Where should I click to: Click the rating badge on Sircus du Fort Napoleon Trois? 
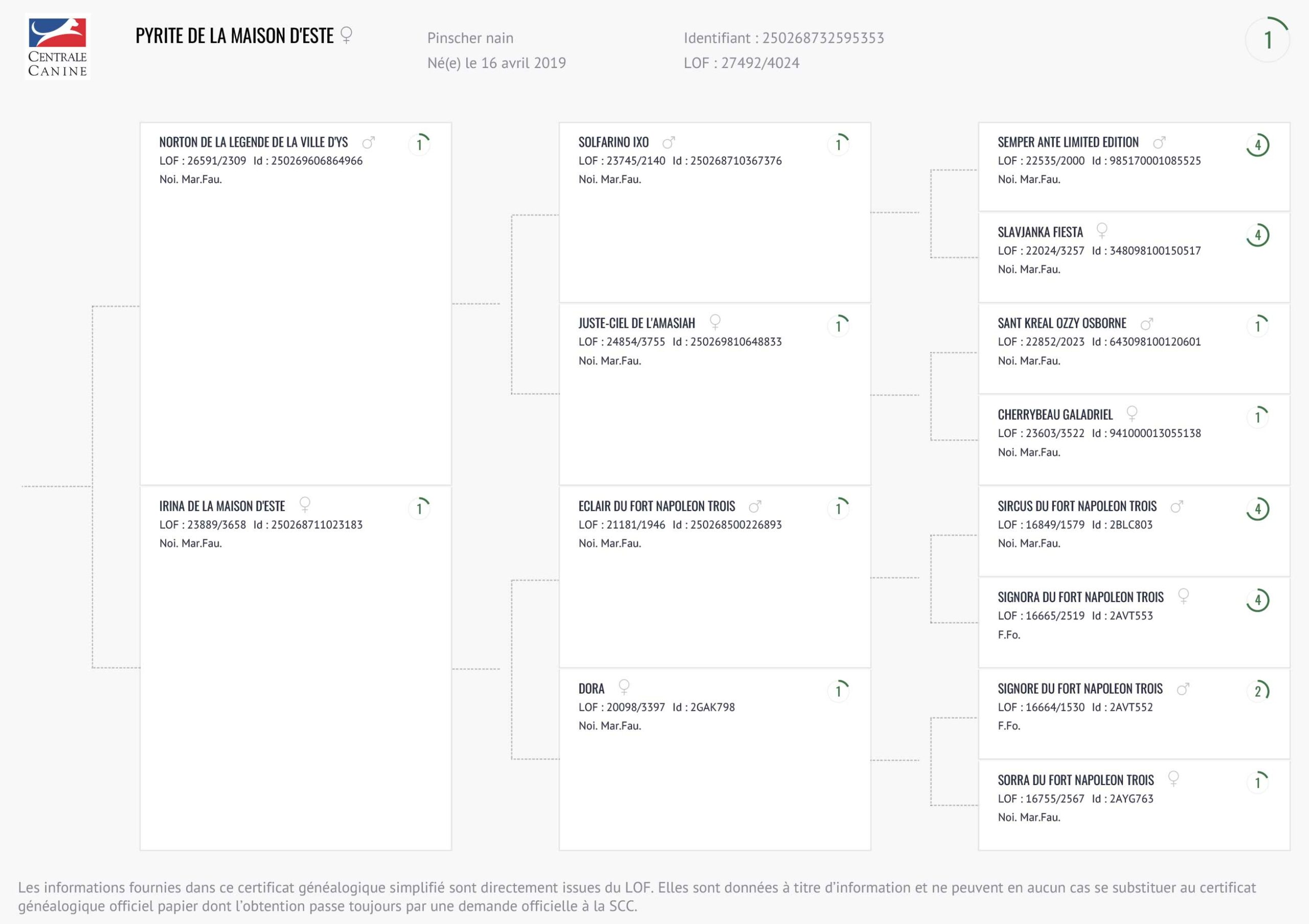point(1258,509)
